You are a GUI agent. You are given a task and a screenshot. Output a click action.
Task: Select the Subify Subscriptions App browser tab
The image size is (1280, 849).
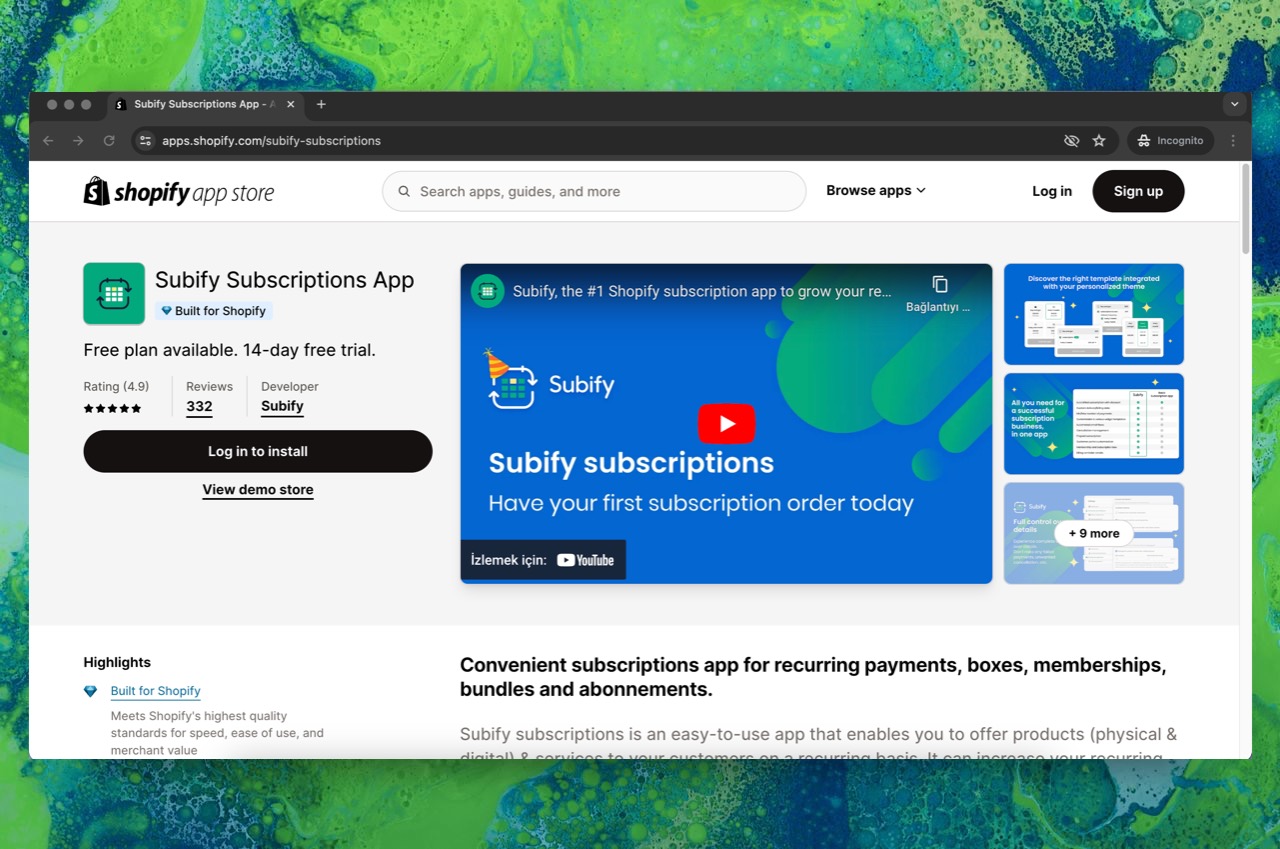(200, 104)
